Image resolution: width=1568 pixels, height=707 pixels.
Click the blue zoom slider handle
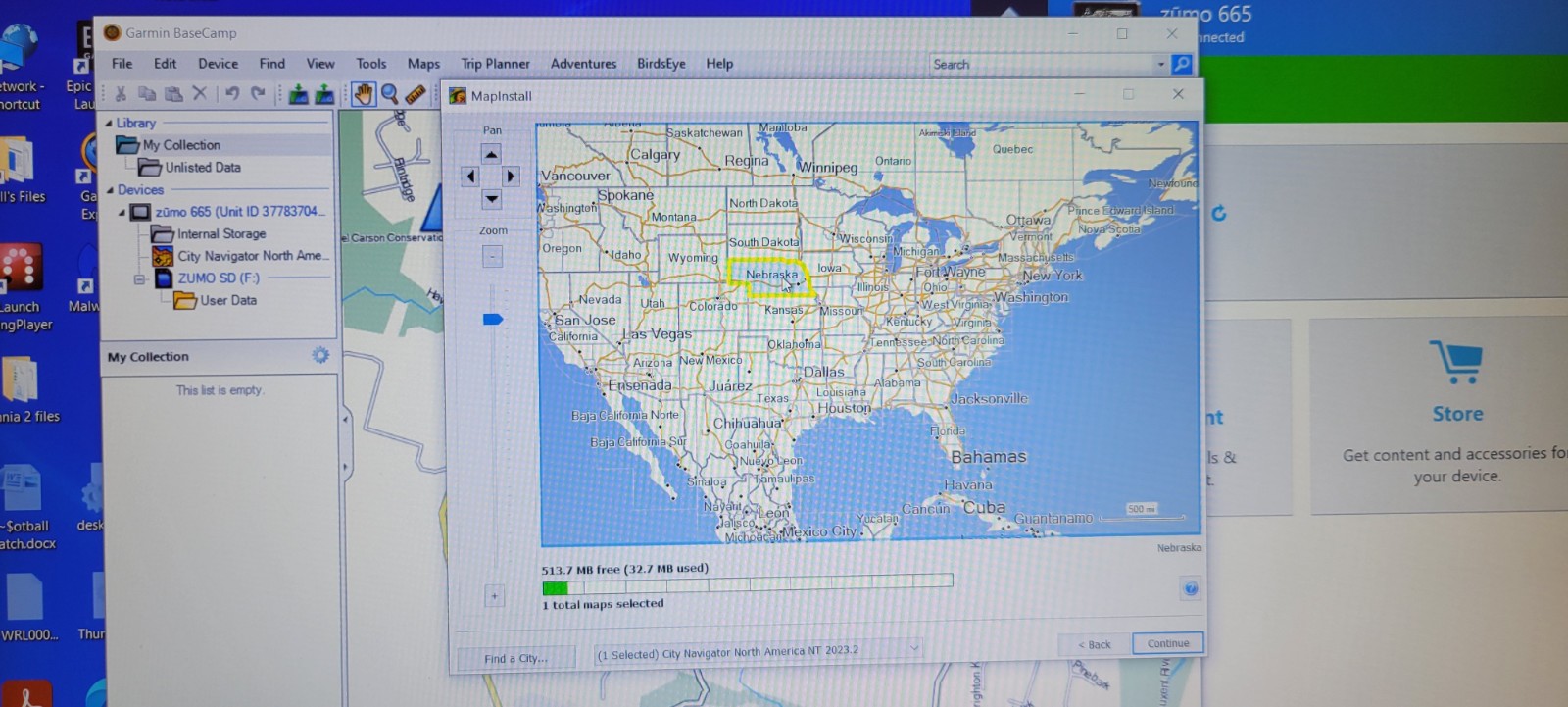[493, 319]
